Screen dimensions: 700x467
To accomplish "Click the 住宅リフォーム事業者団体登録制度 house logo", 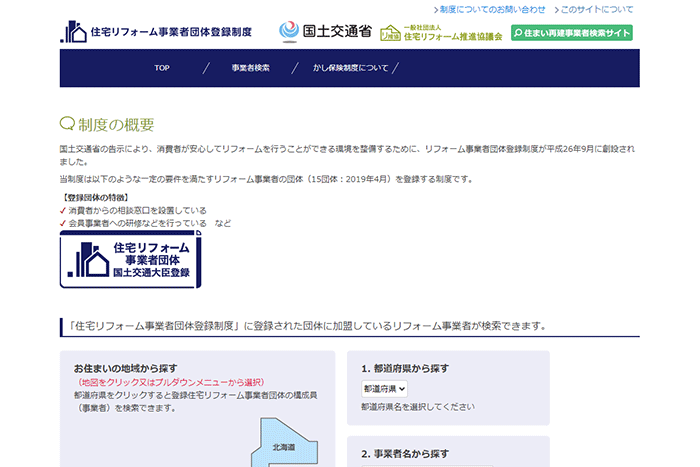I will pyautogui.click(x=156, y=32).
